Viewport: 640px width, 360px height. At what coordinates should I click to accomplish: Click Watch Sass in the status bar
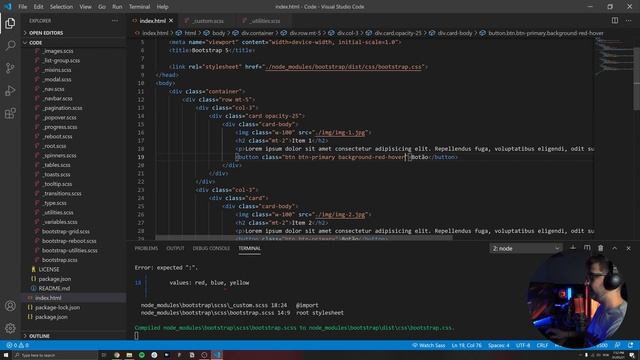pyautogui.click(x=429, y=345)
